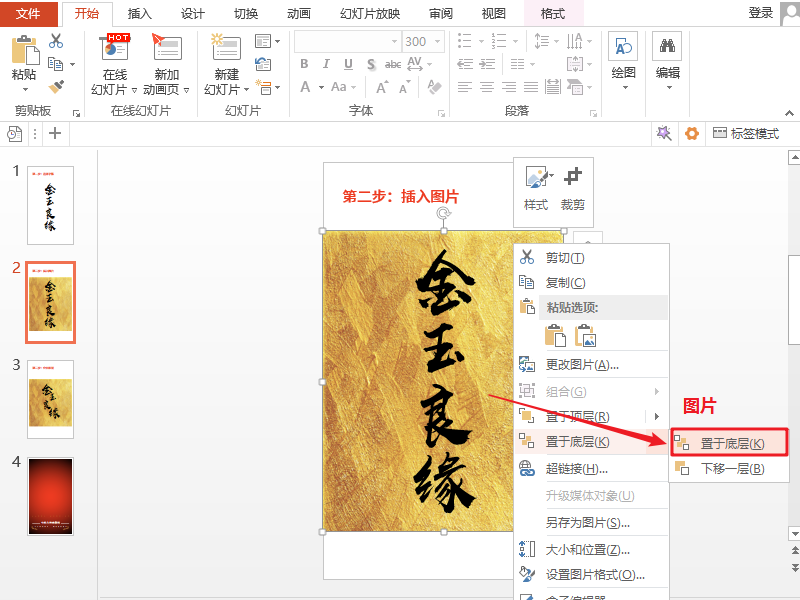
Task: Select slide 4 red thumbnail
Action: (x=51, y=496)
